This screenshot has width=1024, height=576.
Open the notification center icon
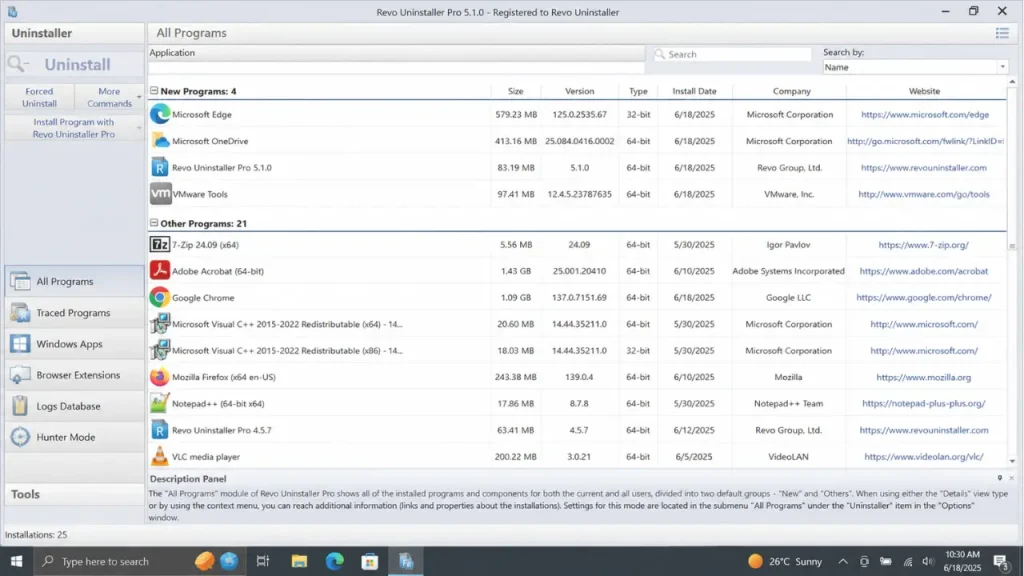[1000, 562]
